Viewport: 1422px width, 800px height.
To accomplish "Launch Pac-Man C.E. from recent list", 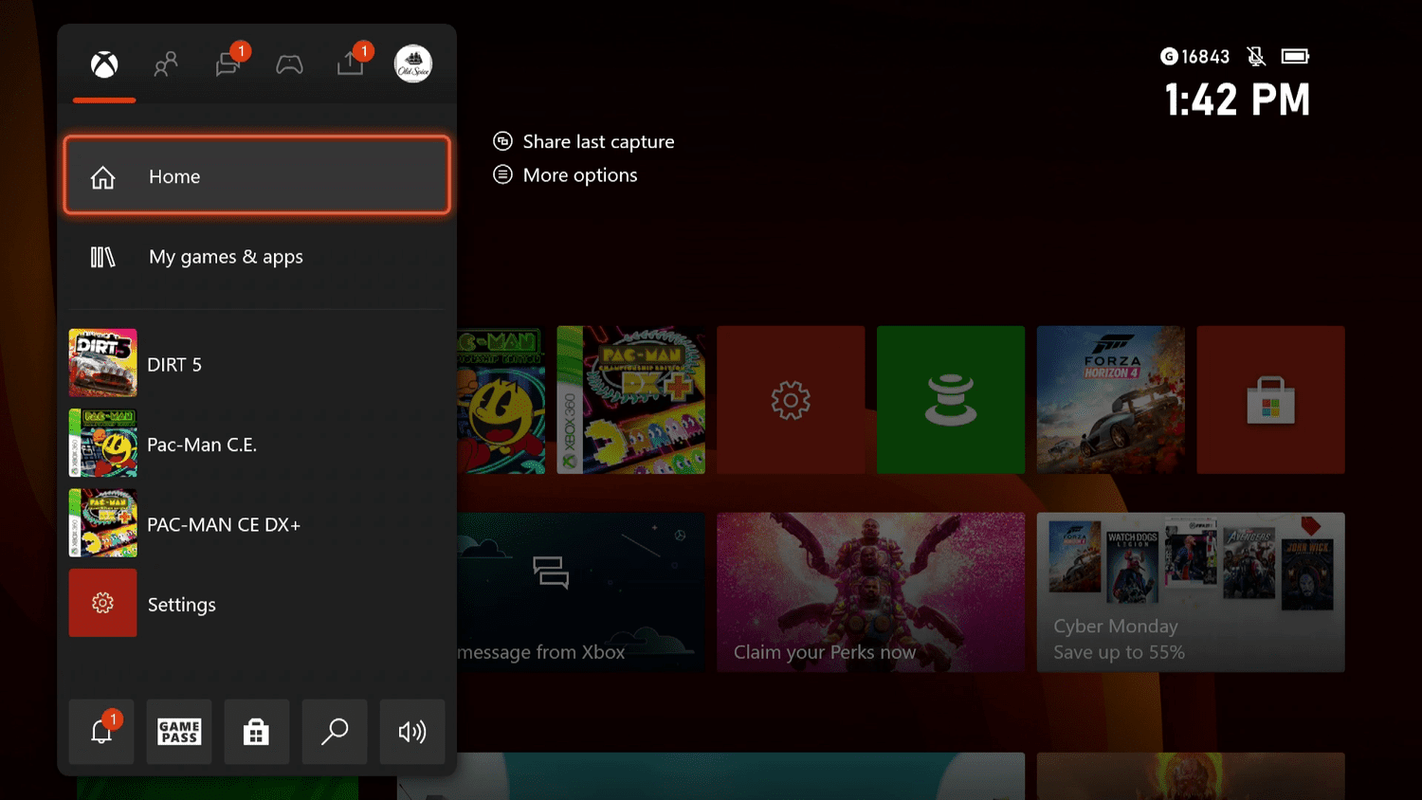I will point(257,444).
